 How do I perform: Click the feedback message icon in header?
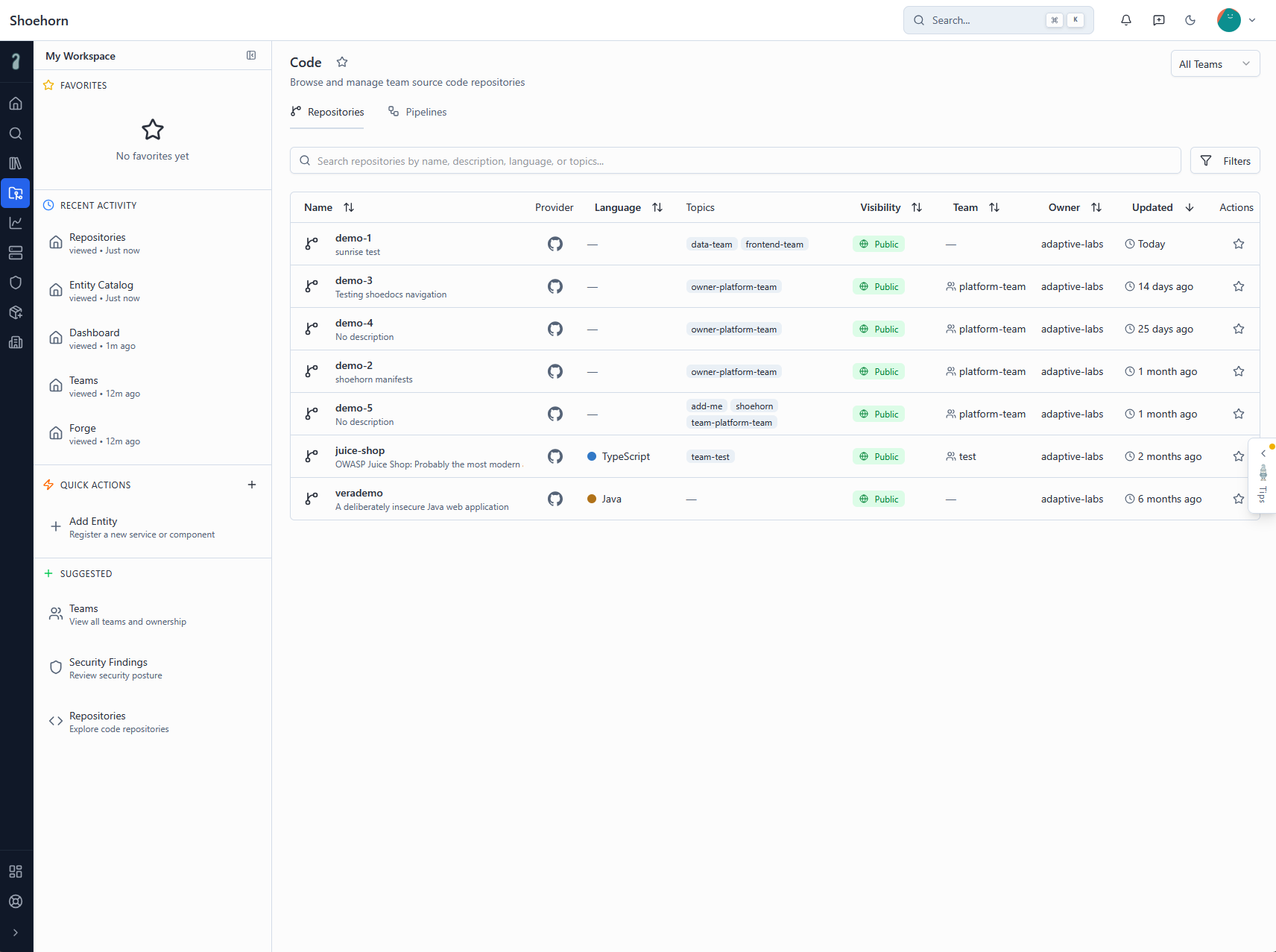point(1158,20)
